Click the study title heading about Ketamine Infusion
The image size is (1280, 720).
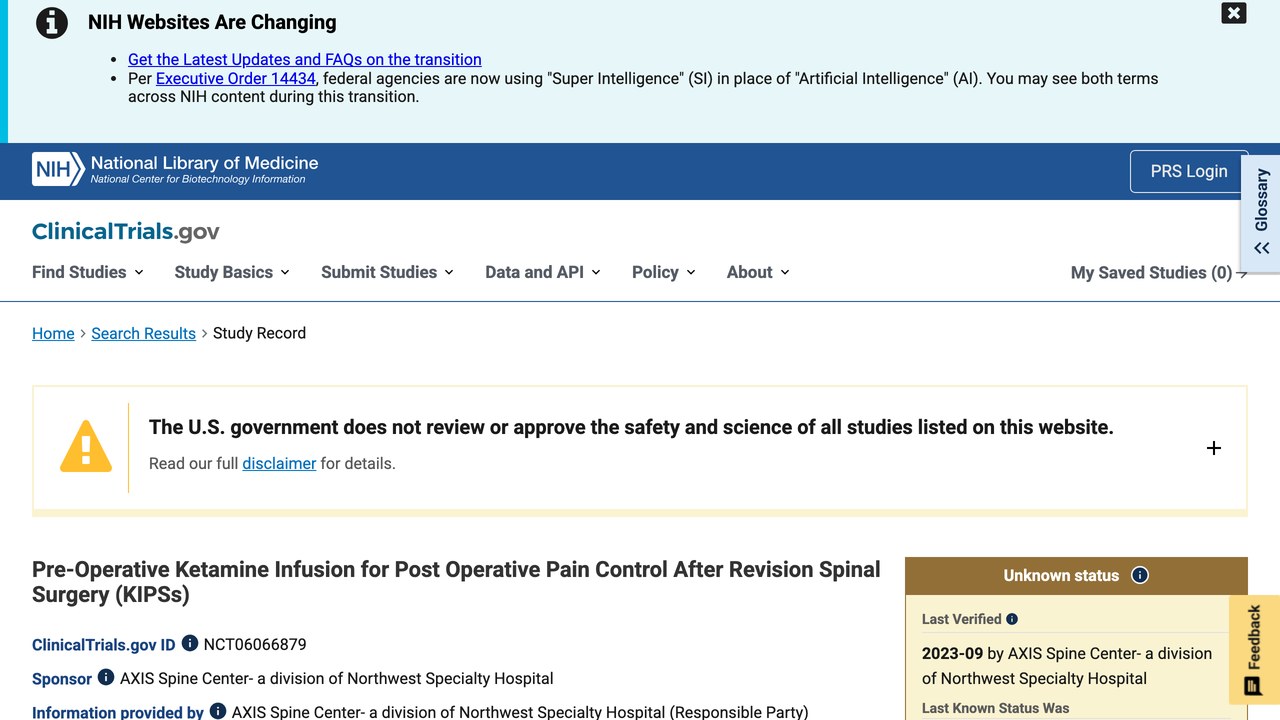pyautogui.click(x=456, y=582)
